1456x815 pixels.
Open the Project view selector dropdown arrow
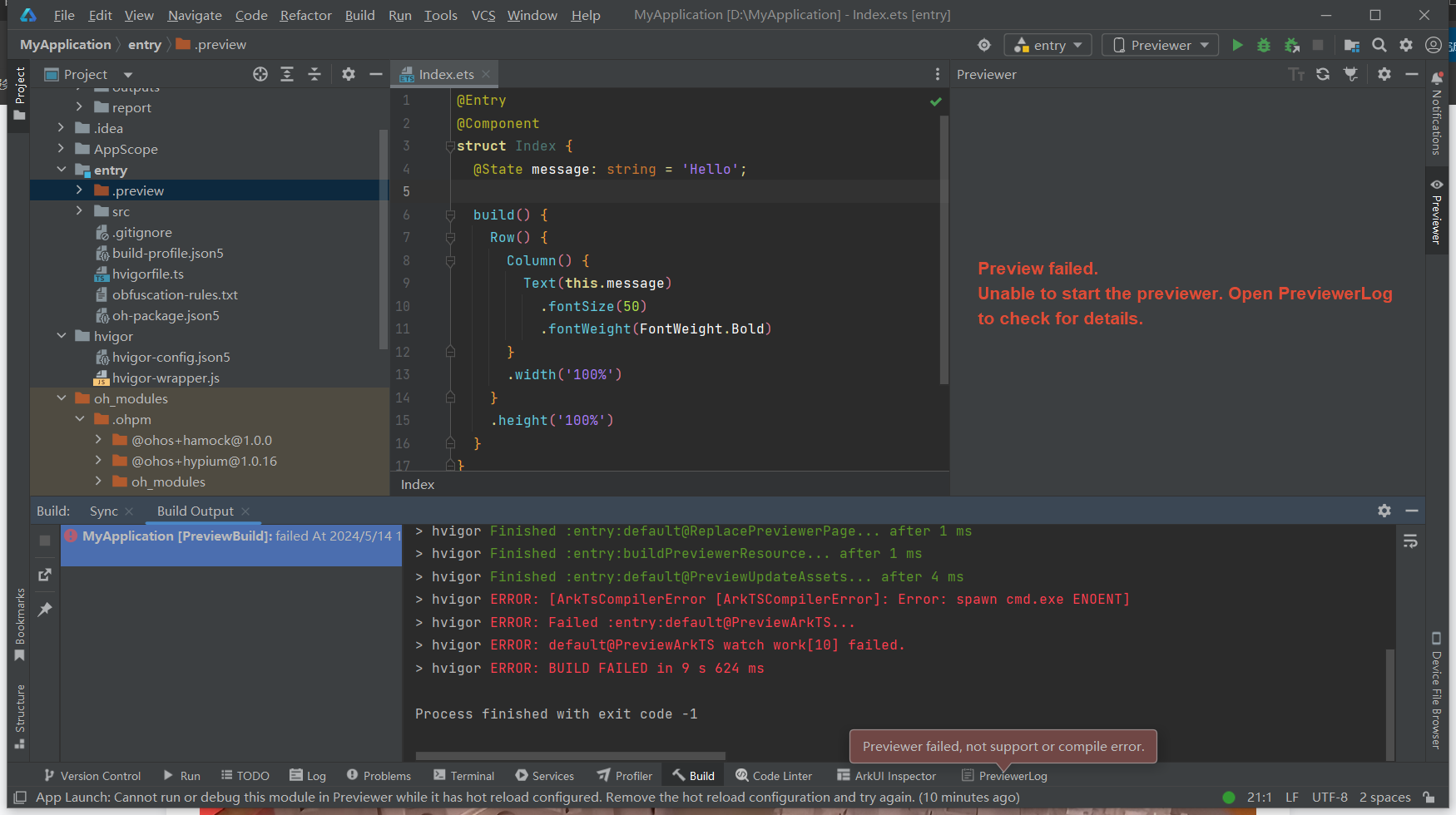[x=128, y=75]
